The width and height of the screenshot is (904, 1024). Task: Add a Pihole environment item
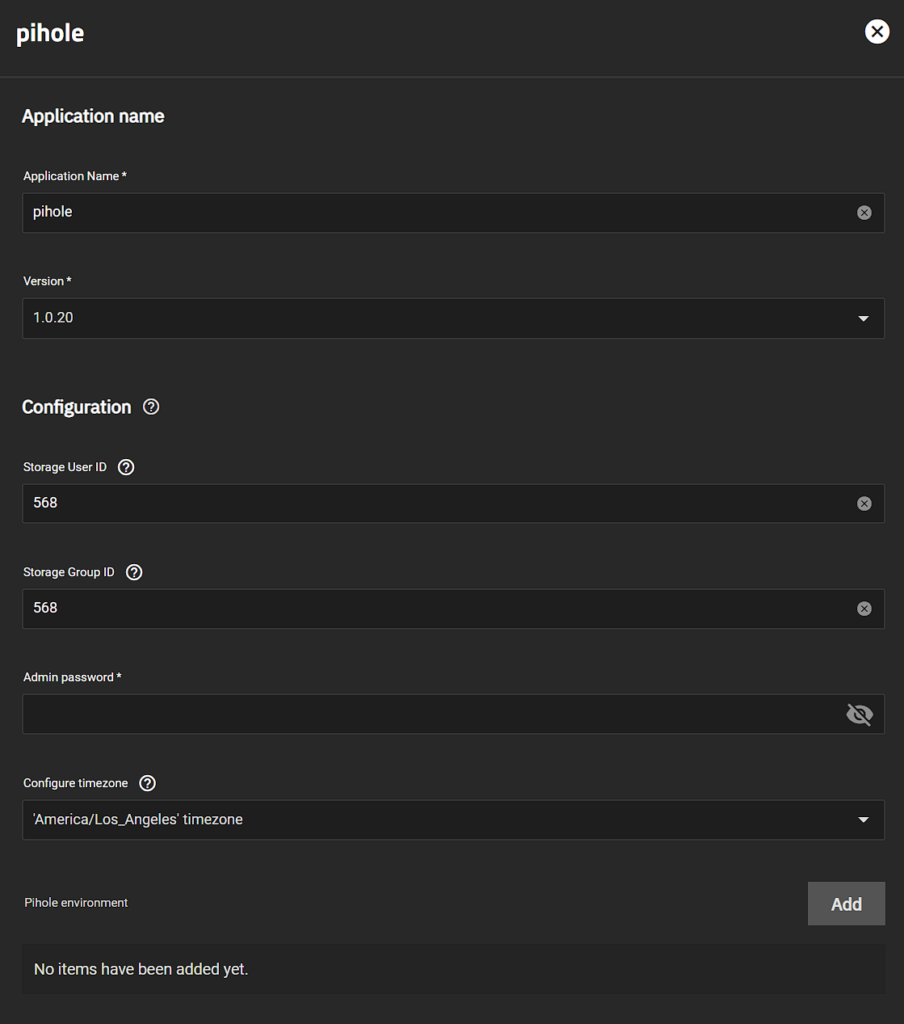pos(846,904)
